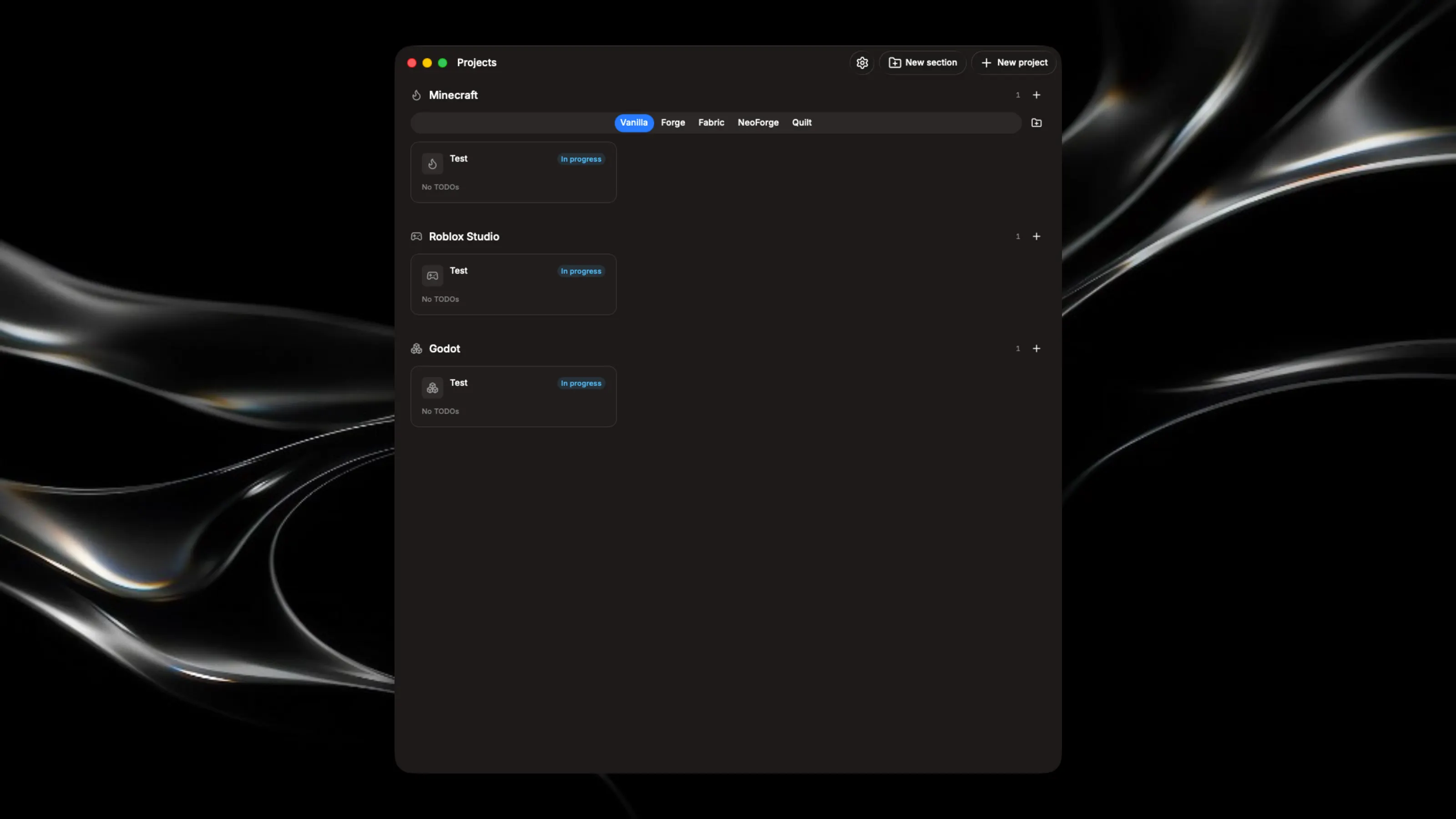Screen dimensions: 1456x819
Task: Click the cubes icon beside Godot heading
Action: pos(417,349)
